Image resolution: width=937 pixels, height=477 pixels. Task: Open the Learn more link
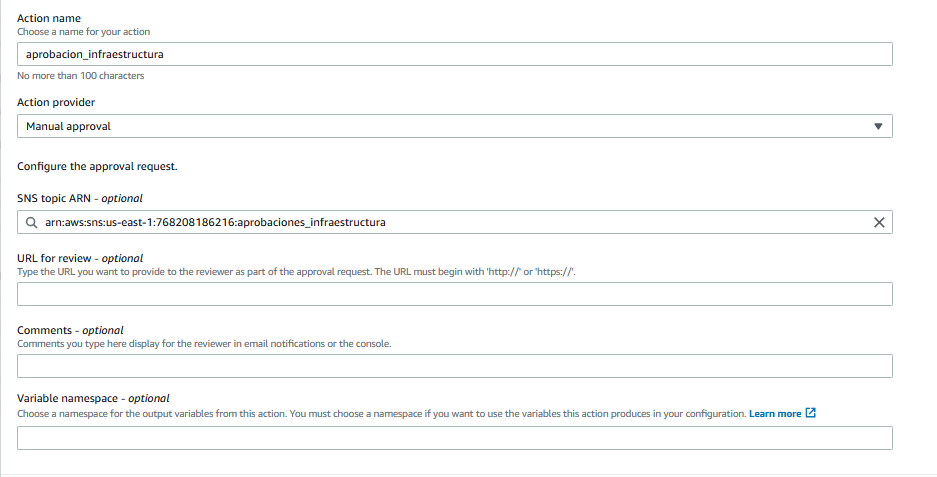click(775, 413)
